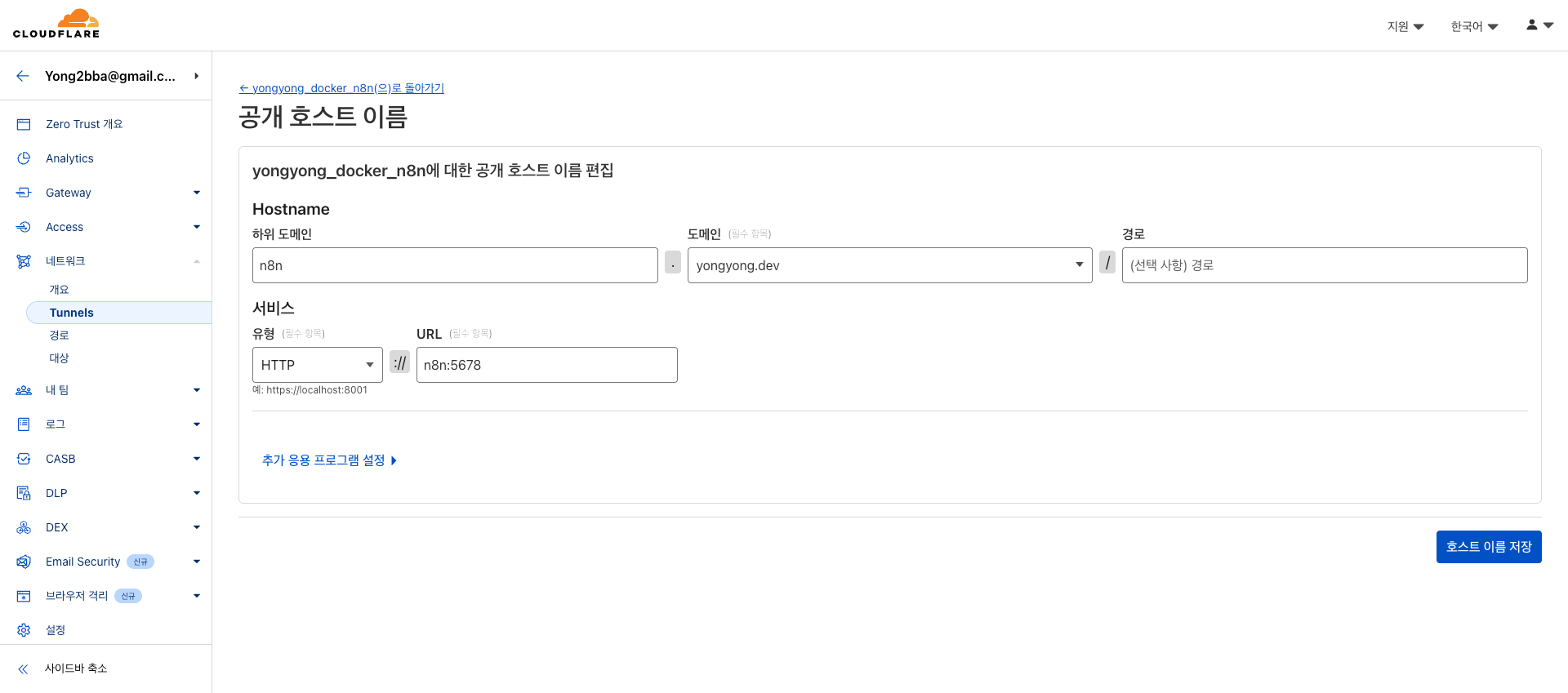Click the Email Security icon

click(24, 562)
